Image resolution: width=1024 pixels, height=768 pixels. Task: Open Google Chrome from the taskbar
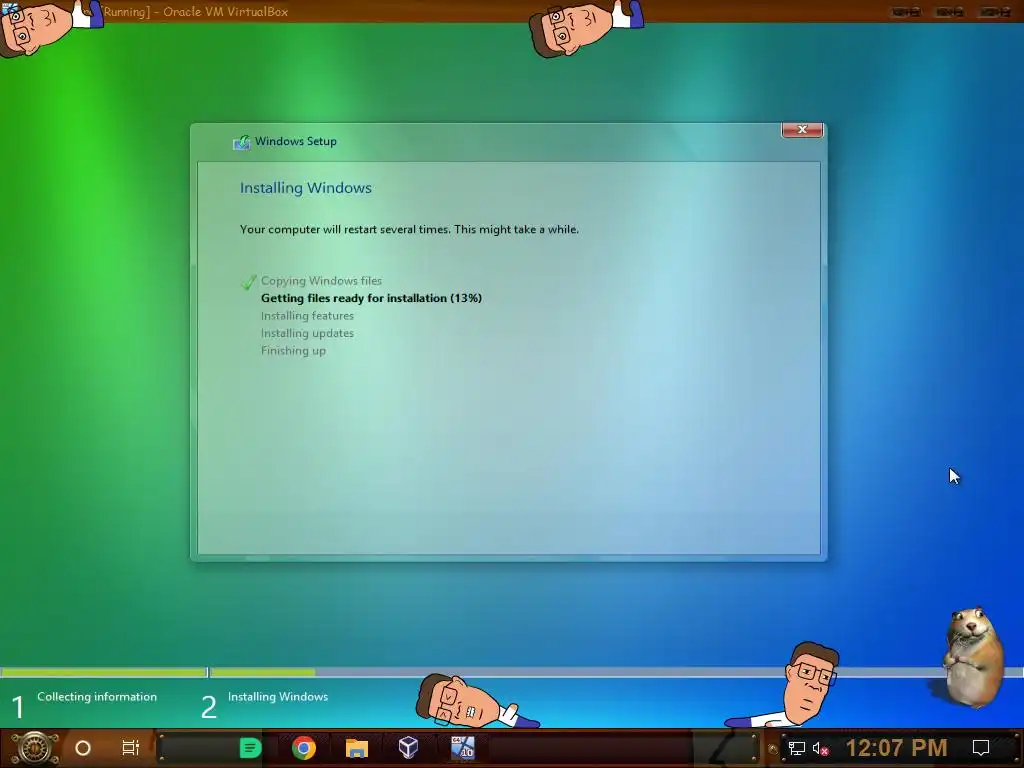(304, 748)
